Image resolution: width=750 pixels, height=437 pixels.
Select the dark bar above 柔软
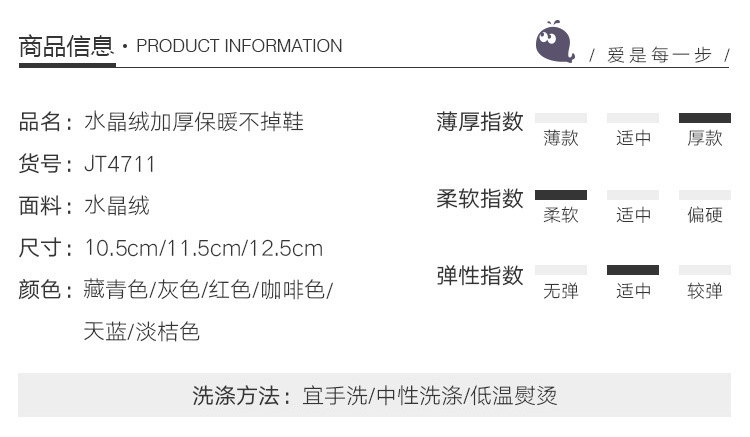point(561,194)
